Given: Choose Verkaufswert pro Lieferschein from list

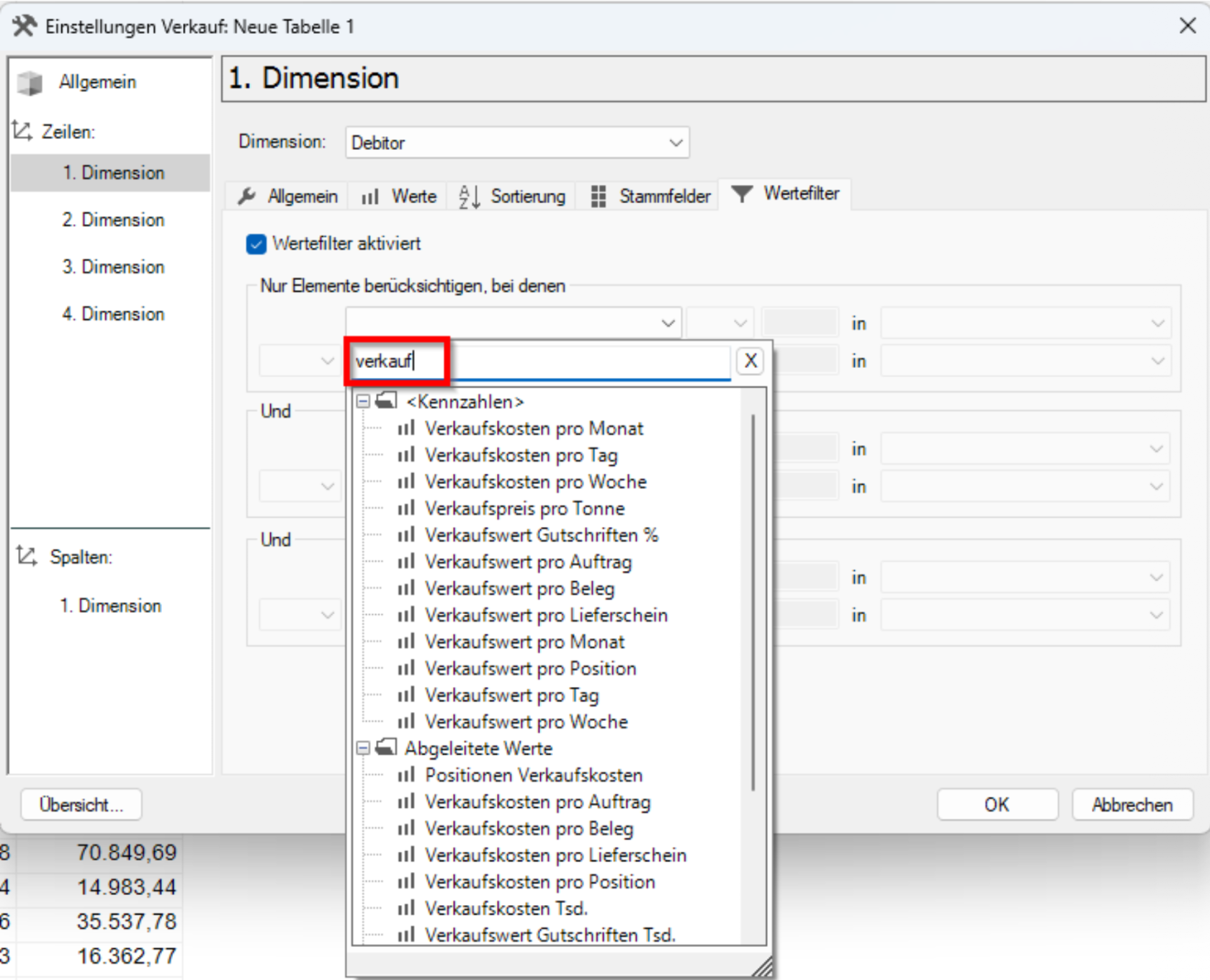Looking at the screenshot, I should [x=546, y=615].
